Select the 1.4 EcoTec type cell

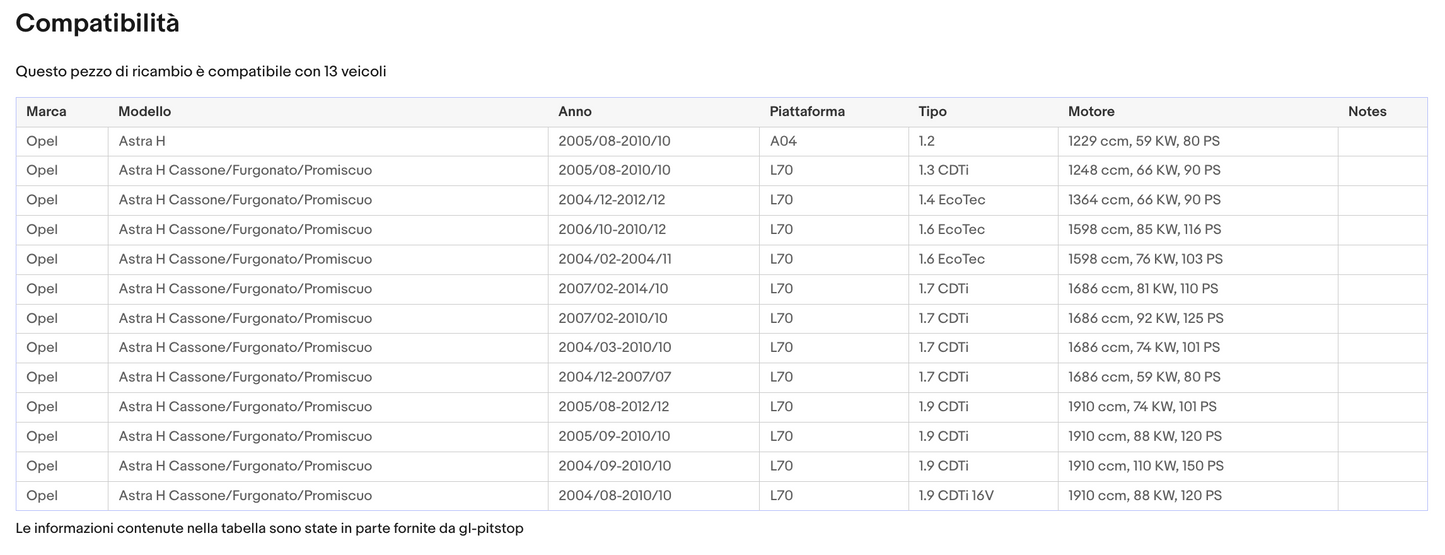pyautogui.click(x=951, y=200)
